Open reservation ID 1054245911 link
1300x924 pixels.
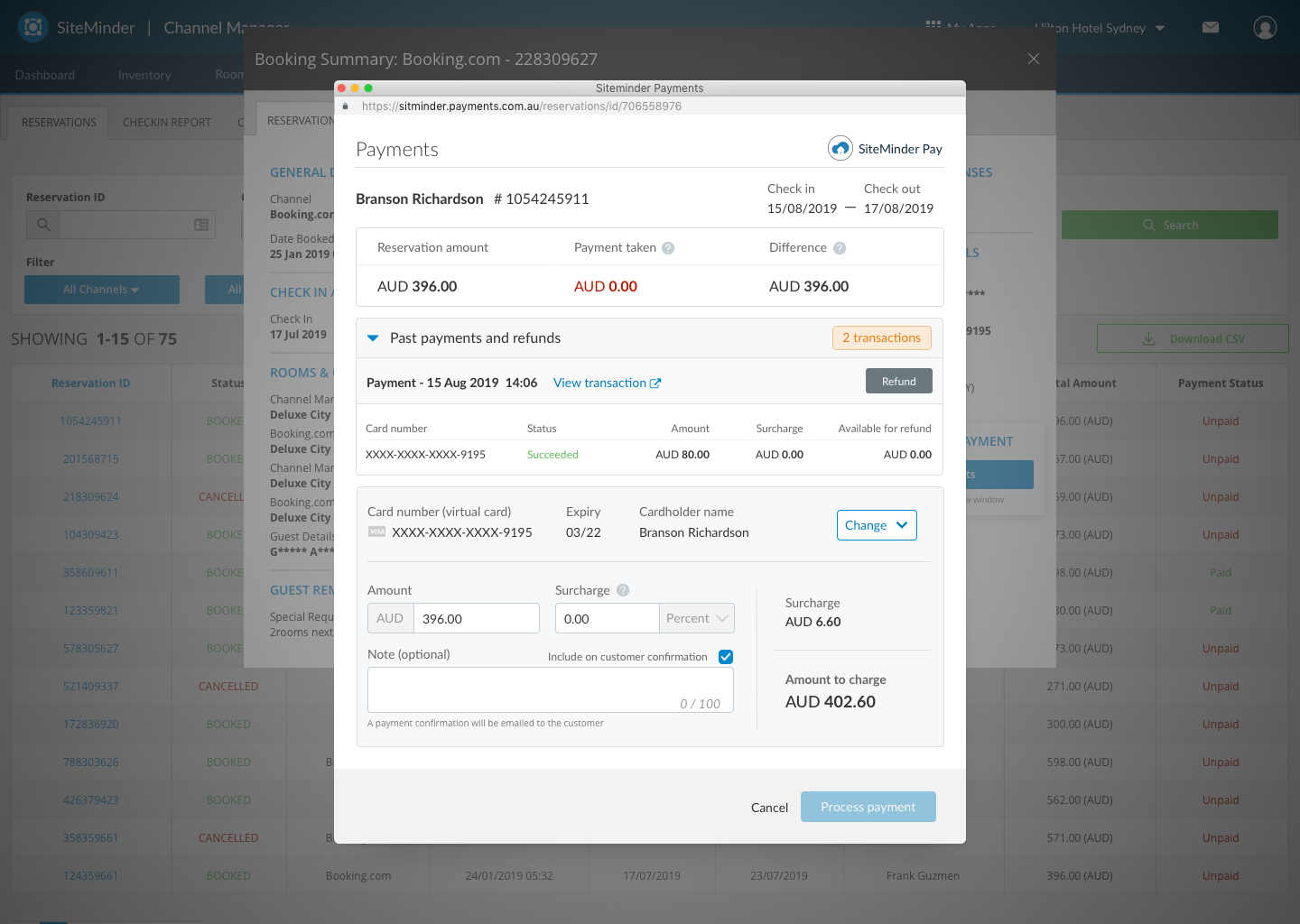(x=91, y=421)
